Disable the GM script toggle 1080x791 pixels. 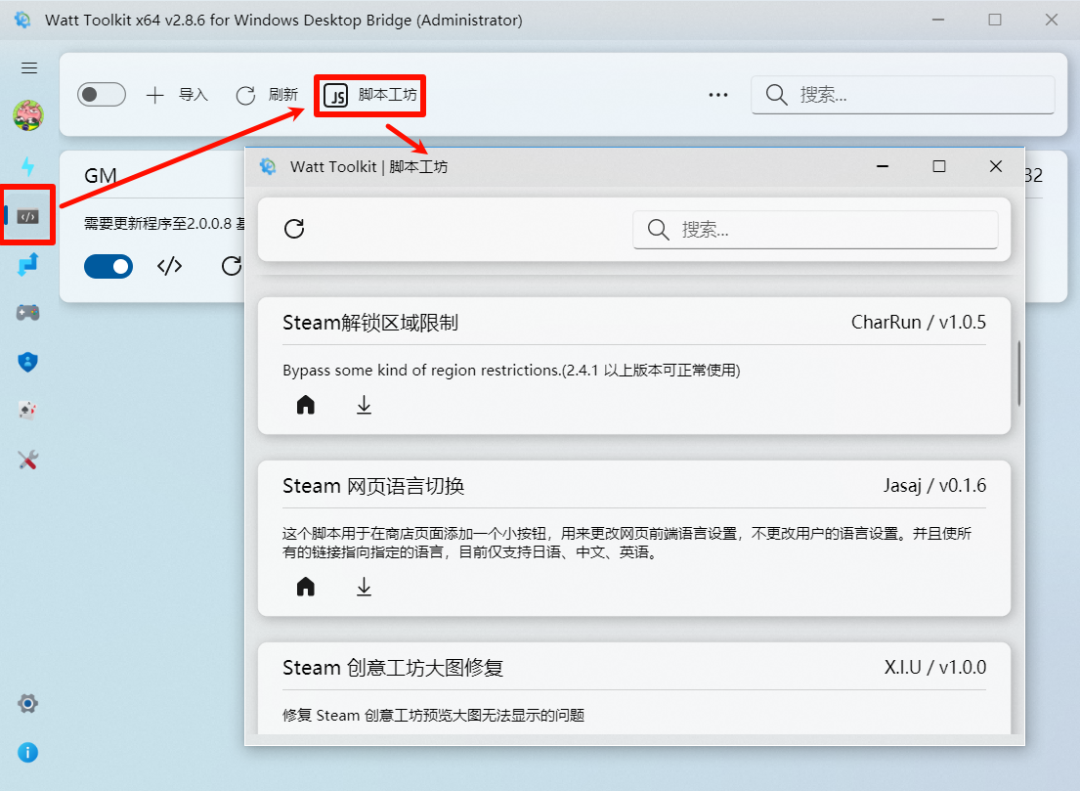108,266
